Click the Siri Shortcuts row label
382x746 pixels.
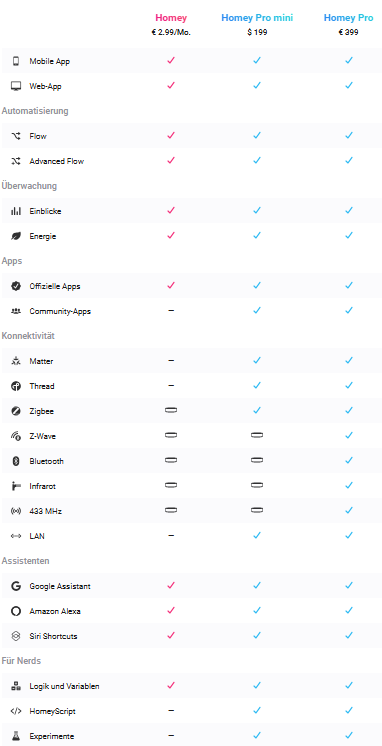pos(53,636)
